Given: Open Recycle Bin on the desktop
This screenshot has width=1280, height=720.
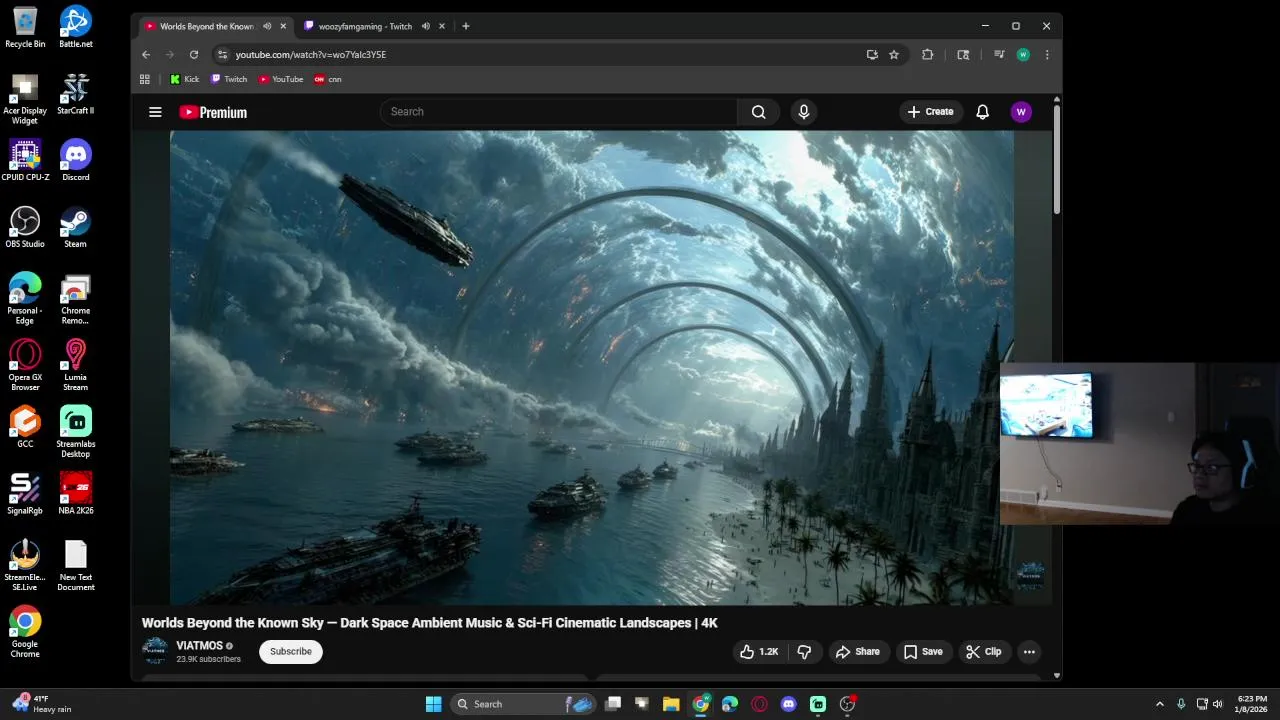Looking at the screenshot, I should 25,27.
